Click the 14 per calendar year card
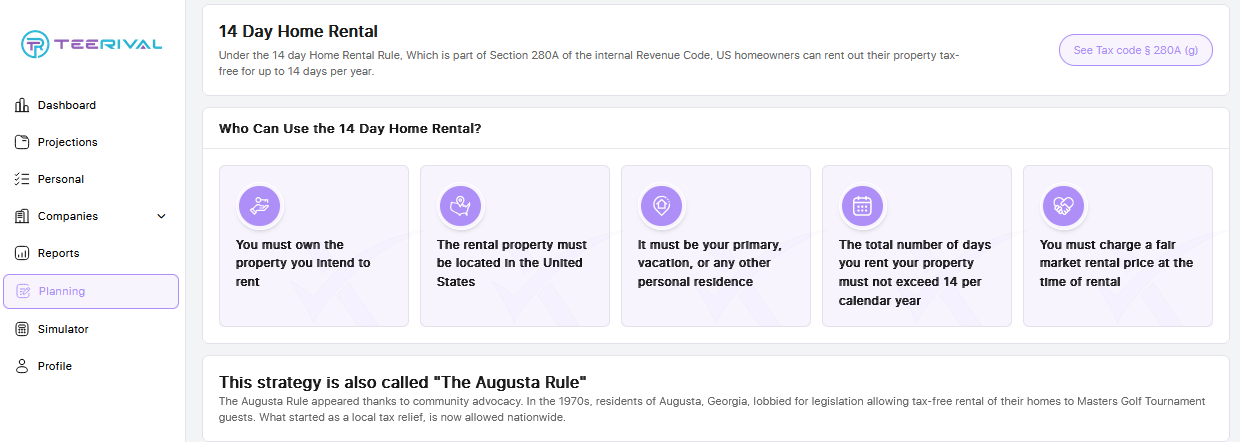The height and width of the screenshot is (442, 1240). pyautogui.click(x=917, y=246)
